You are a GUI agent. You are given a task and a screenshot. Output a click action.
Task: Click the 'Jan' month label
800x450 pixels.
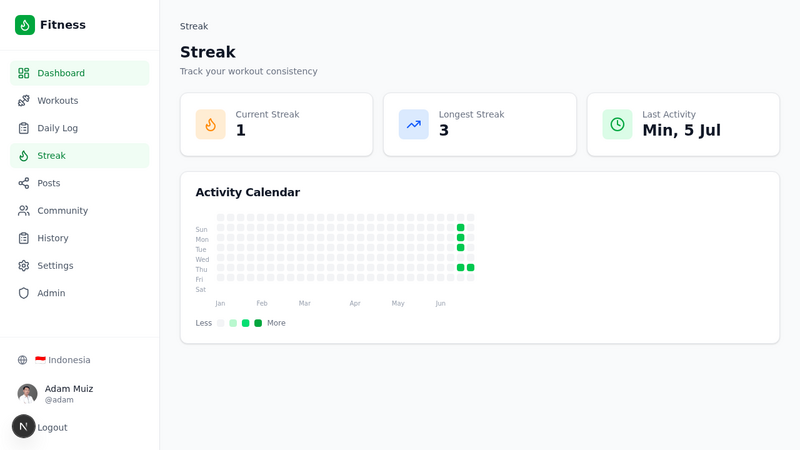pyautogui.click(x=220, y=304)
